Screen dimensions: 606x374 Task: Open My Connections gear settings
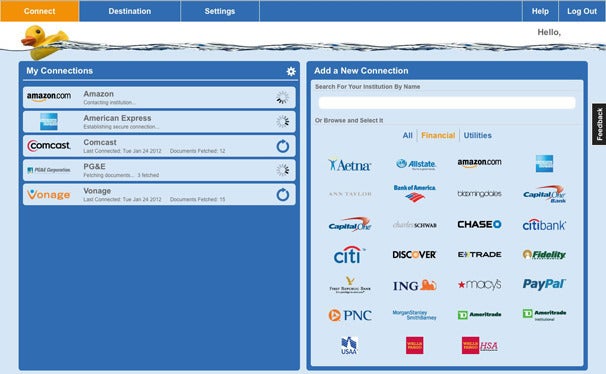point(291,71)
